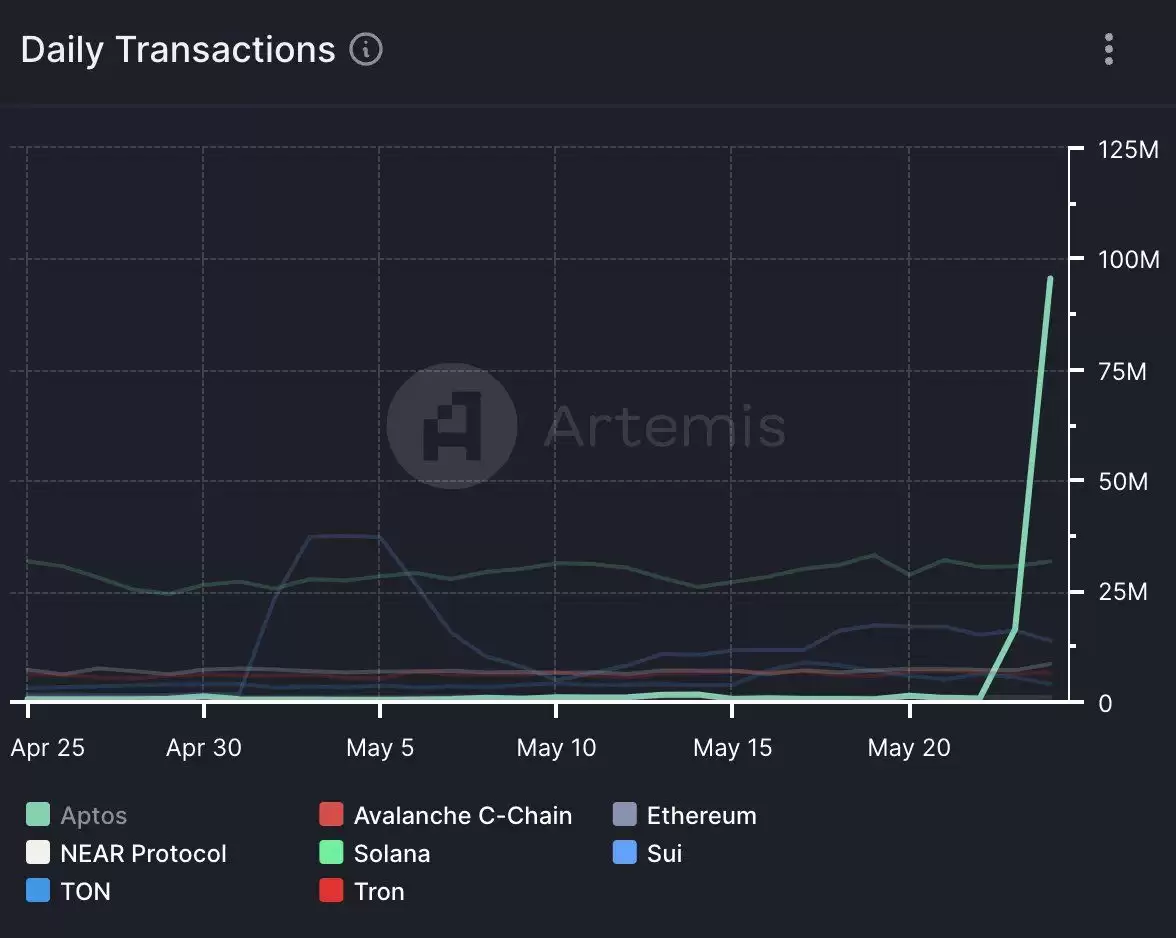Toggle the Ethereum series label

(x=701, y=816)
